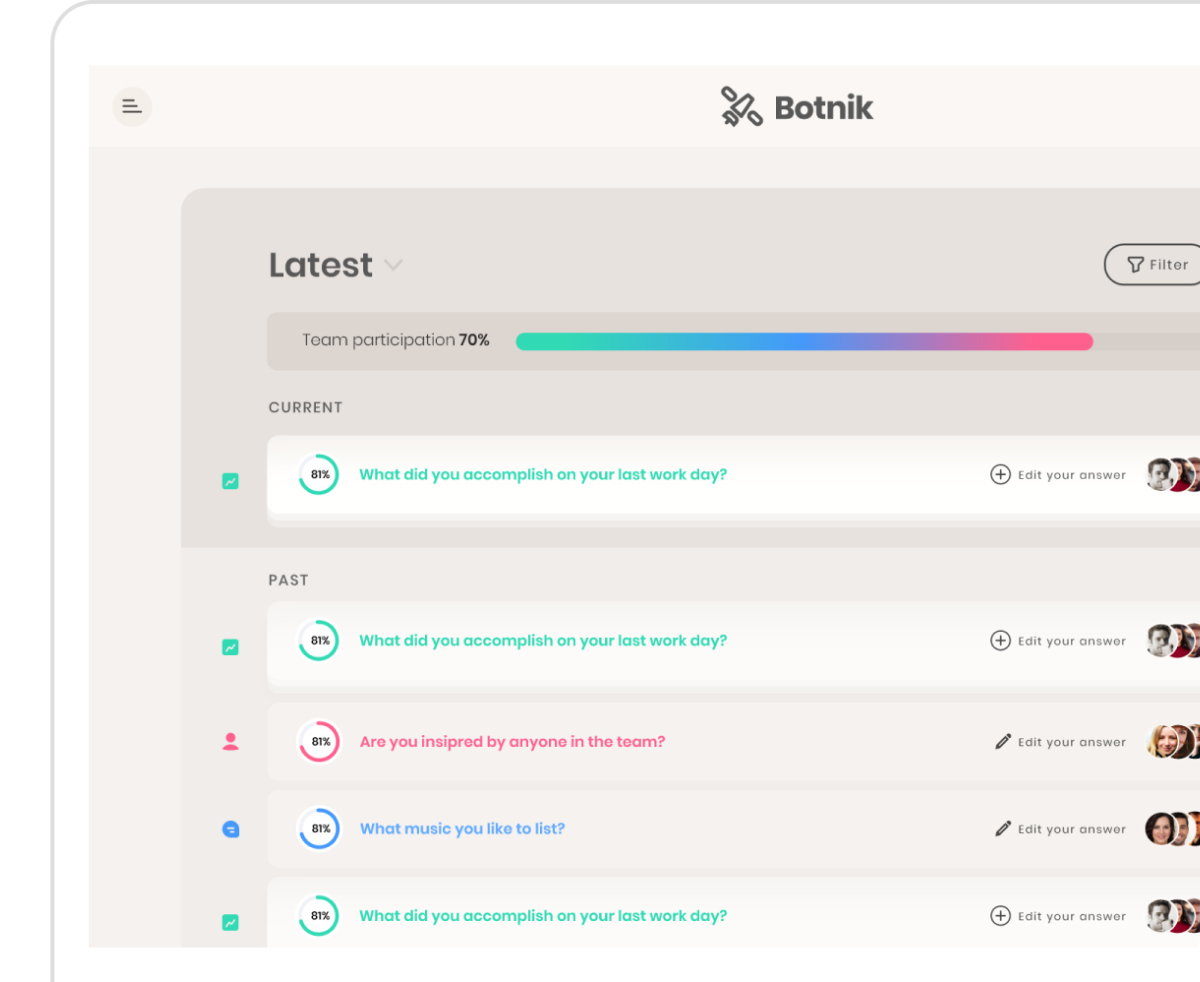The image size is (1200, 982).
Task: Open "What music you like to list?" question
Action: coord(462,829)
